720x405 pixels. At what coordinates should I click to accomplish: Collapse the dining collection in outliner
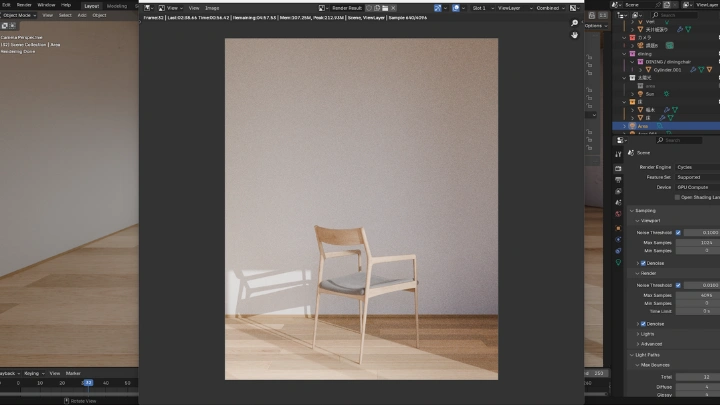click(624, 54)
